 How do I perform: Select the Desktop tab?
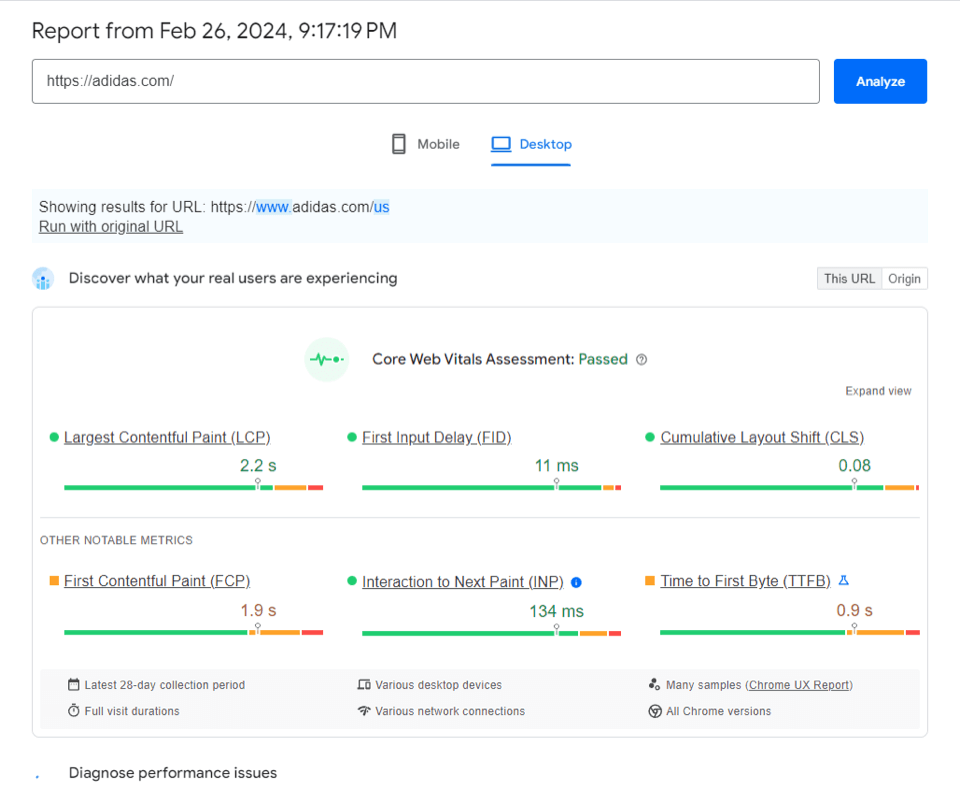coord(531,144)
